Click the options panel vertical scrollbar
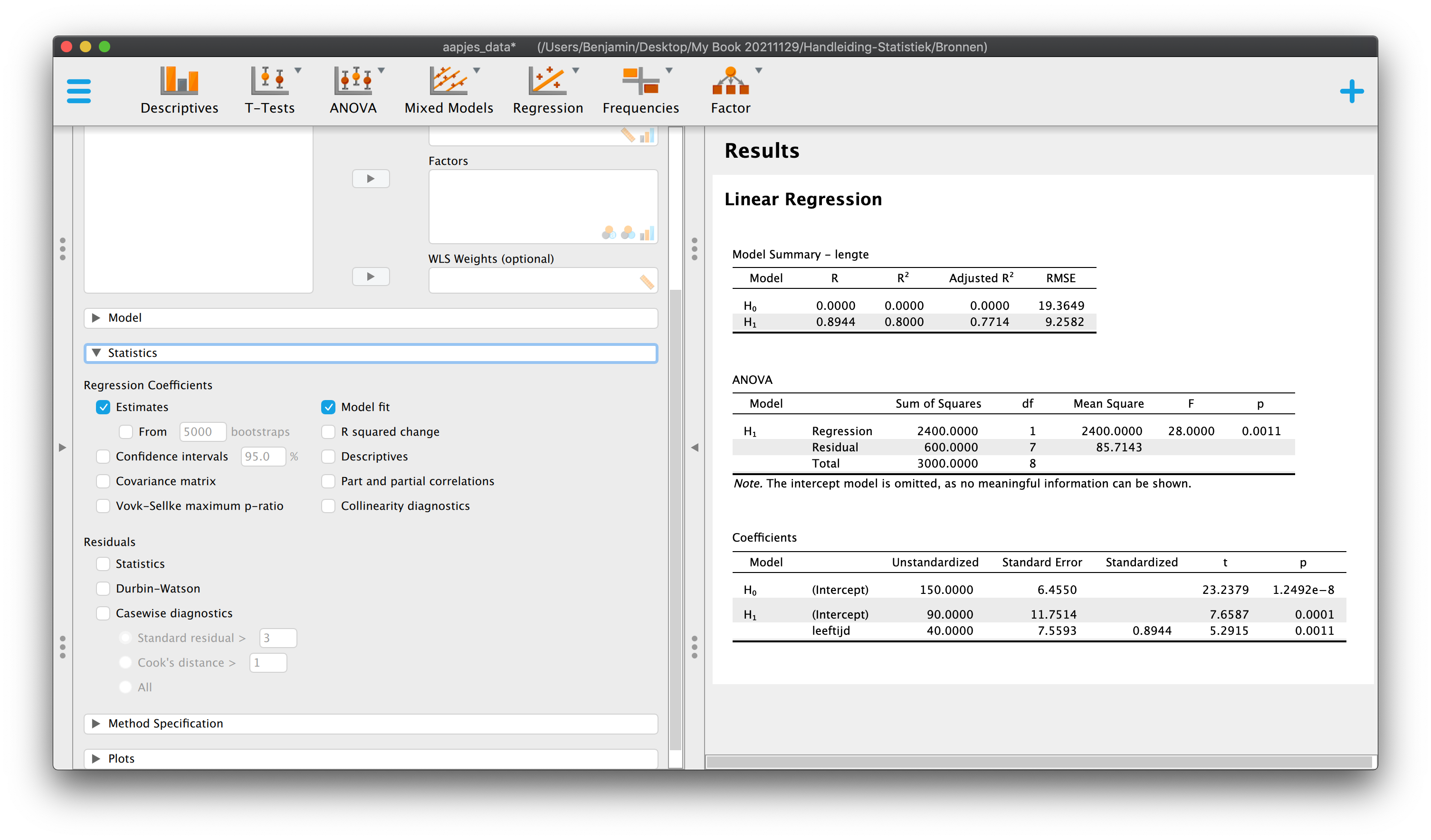1431x840 pixels. 675,520
